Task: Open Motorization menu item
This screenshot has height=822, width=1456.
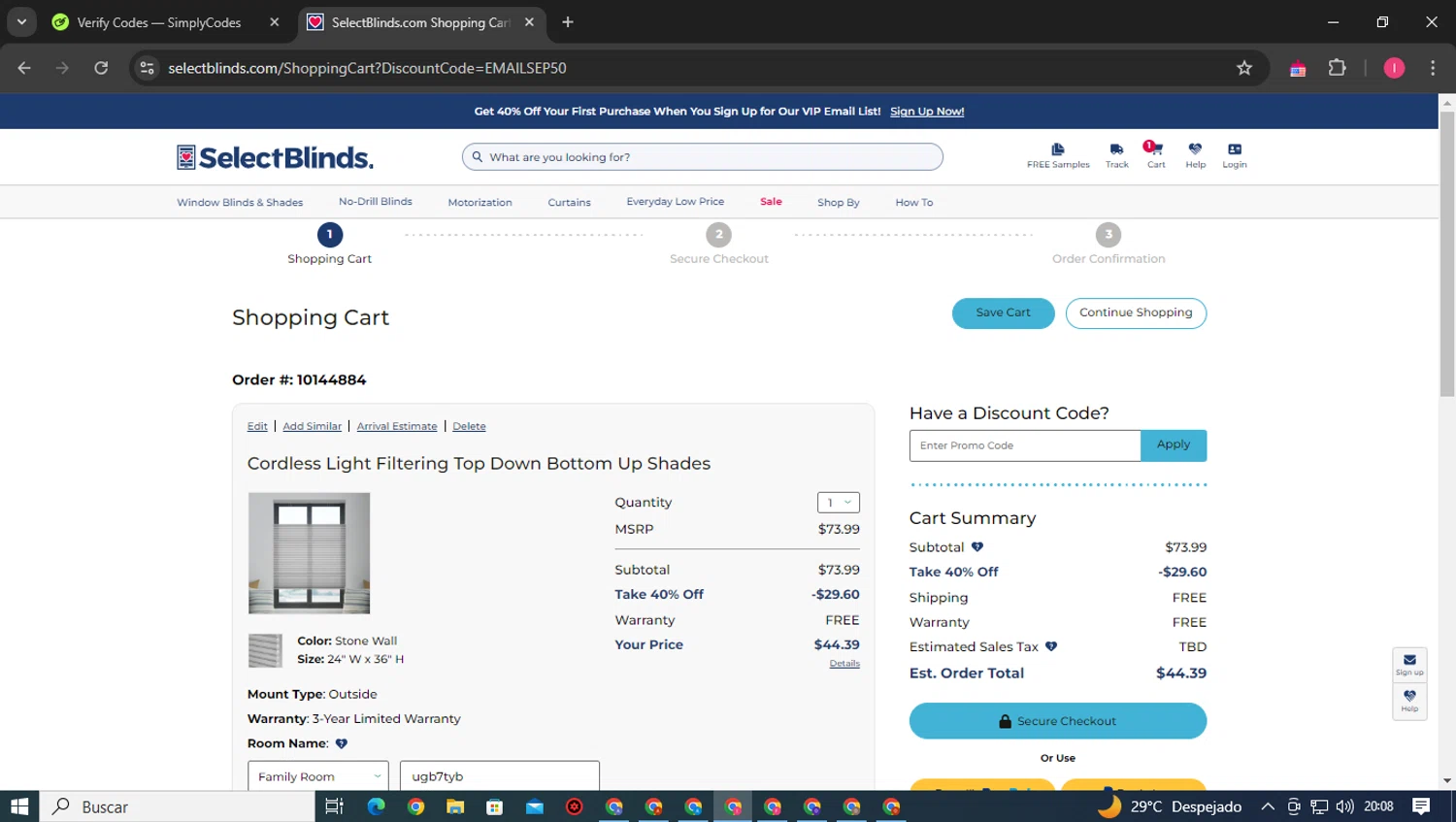Action: tap(480, 203)
